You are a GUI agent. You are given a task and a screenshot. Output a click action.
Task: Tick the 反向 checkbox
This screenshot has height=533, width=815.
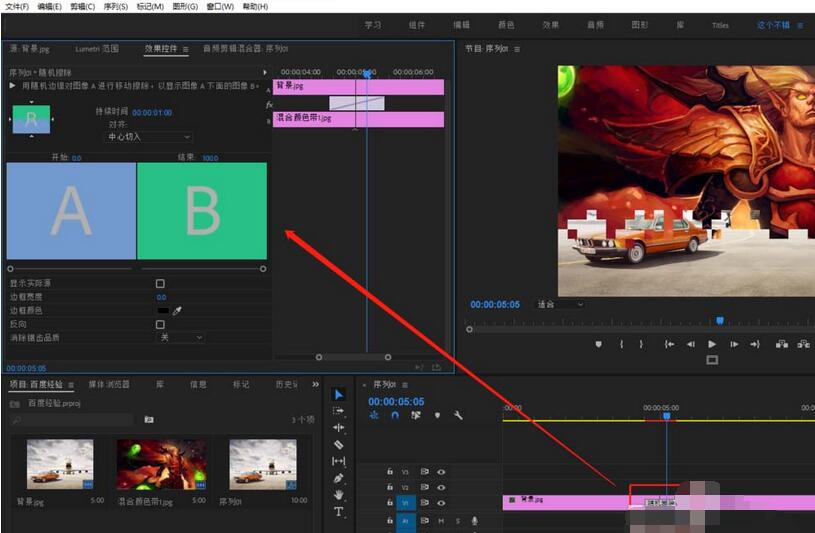click(x=160, y=325)
